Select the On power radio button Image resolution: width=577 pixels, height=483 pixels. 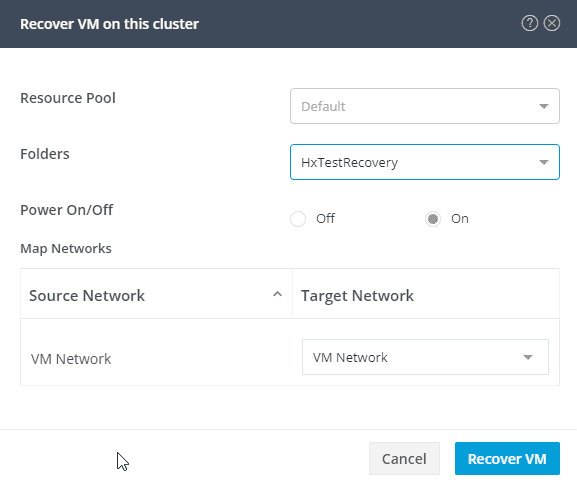[x=433, y=219]
